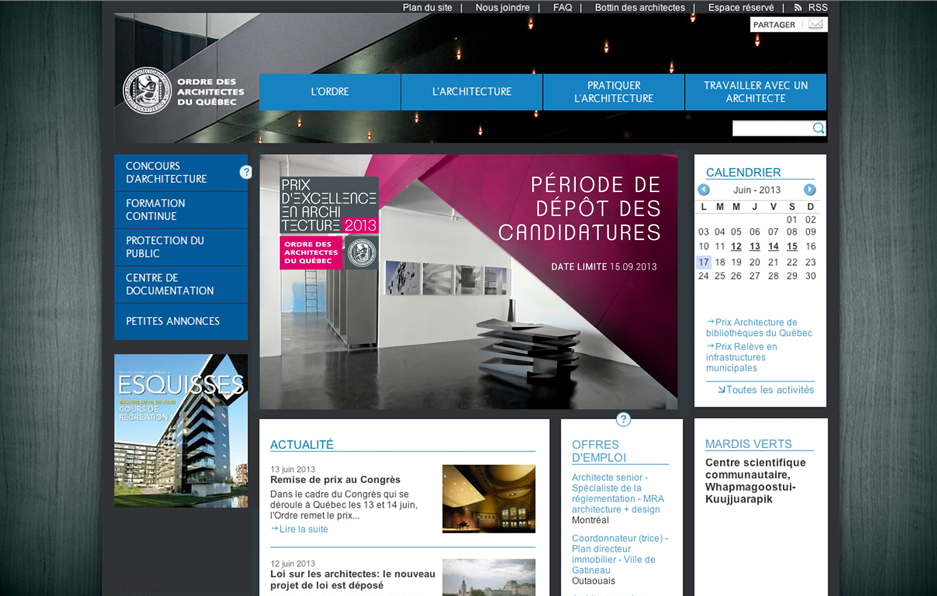This screenshot has width=937, height=596.
Task: Click help icon beside Concours d'architecture
Action: [246, 172]
